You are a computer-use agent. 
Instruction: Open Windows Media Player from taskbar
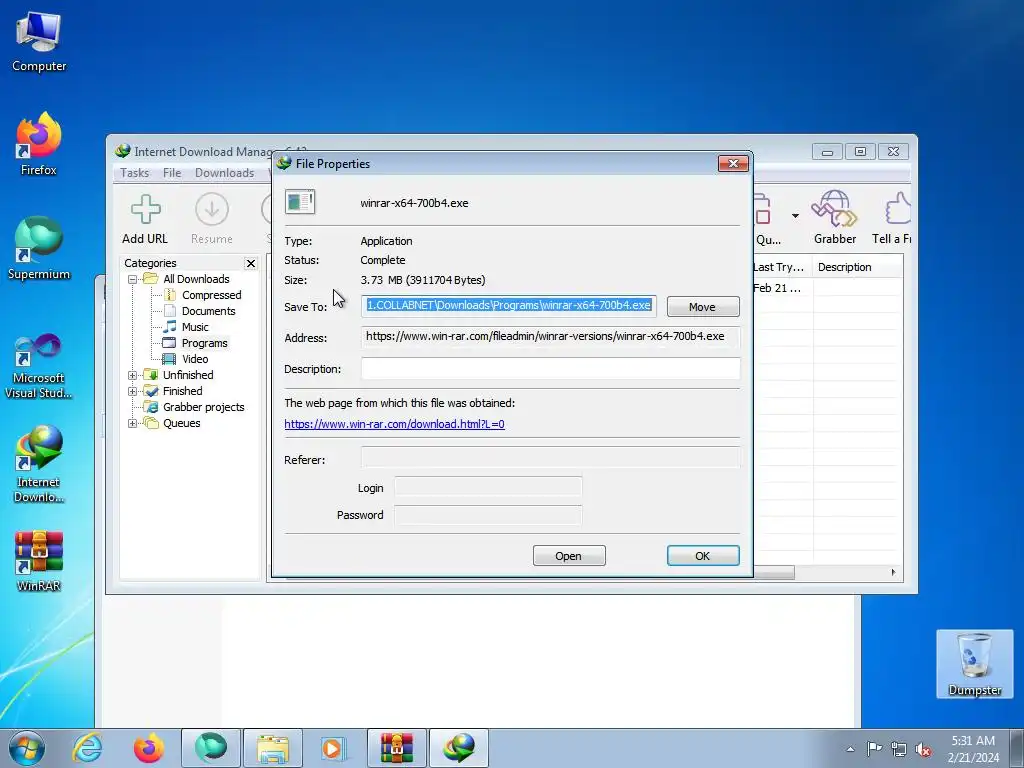[334, 748]
